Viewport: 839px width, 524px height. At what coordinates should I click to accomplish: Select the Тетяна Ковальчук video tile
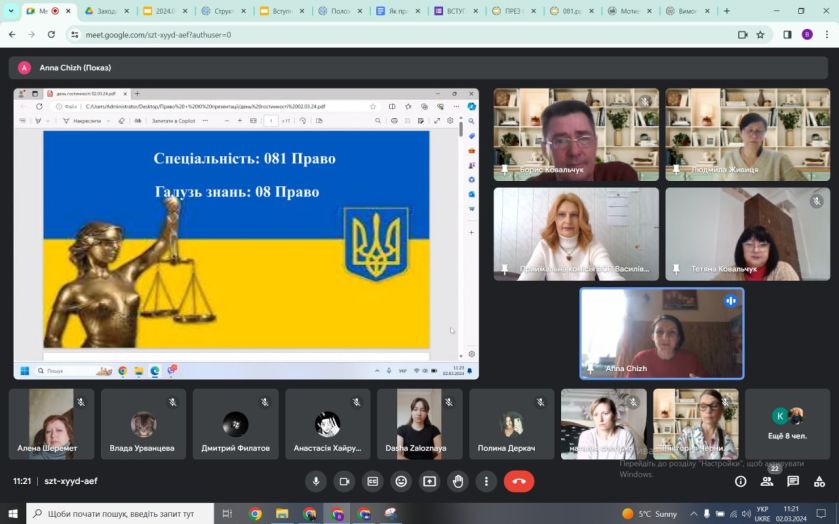tap(748, 234)
